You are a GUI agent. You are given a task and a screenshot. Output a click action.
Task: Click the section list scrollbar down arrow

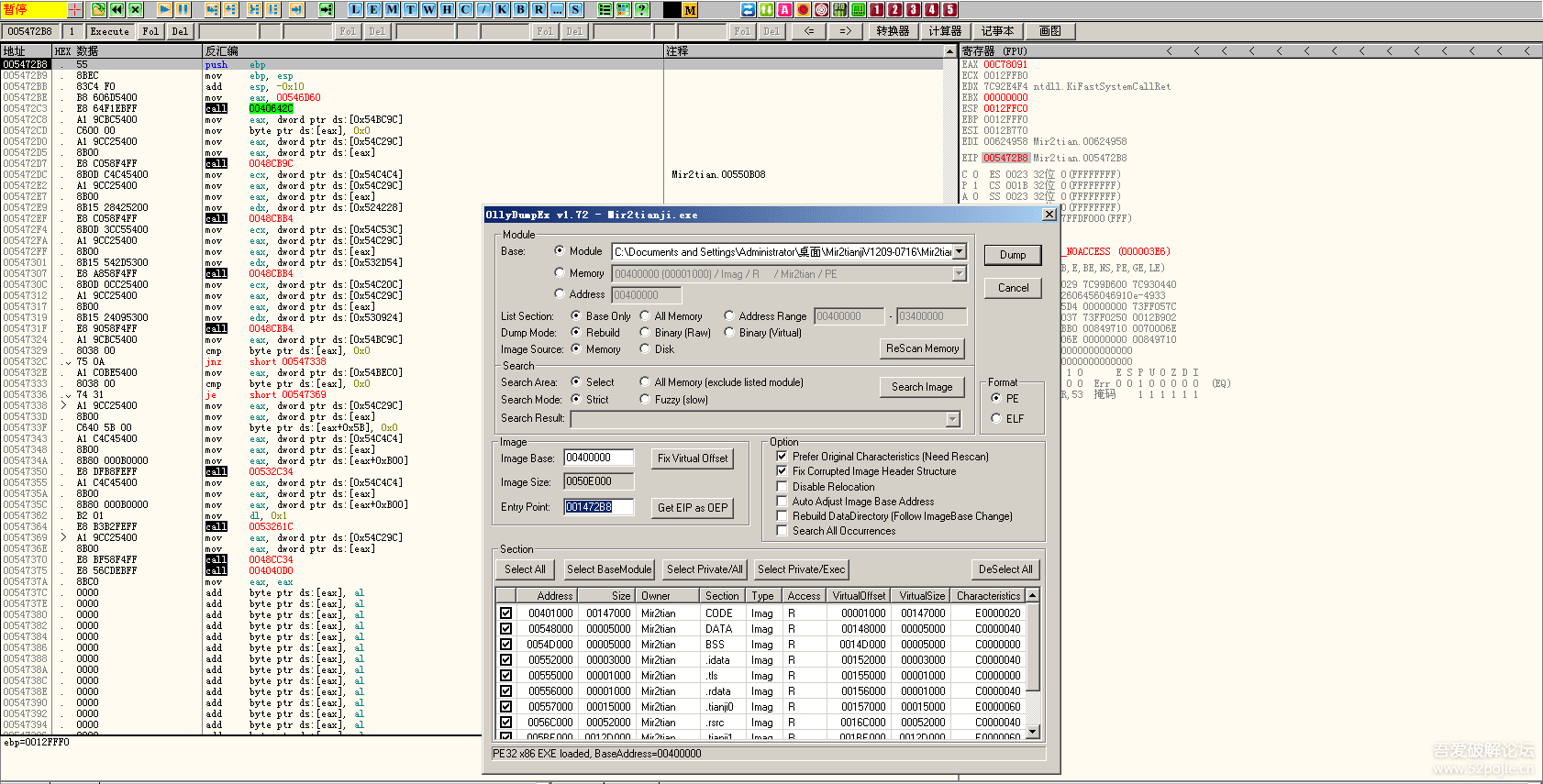(1033, 731)
